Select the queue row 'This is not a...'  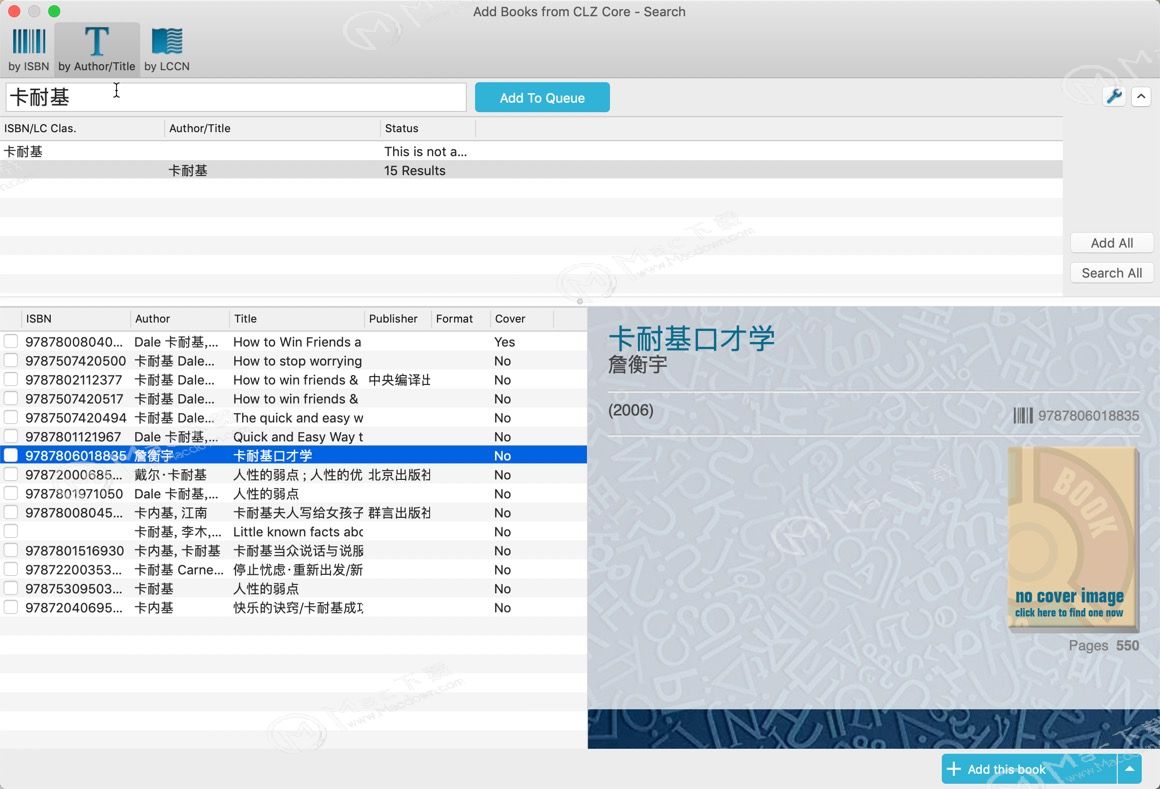coord(531,152)
